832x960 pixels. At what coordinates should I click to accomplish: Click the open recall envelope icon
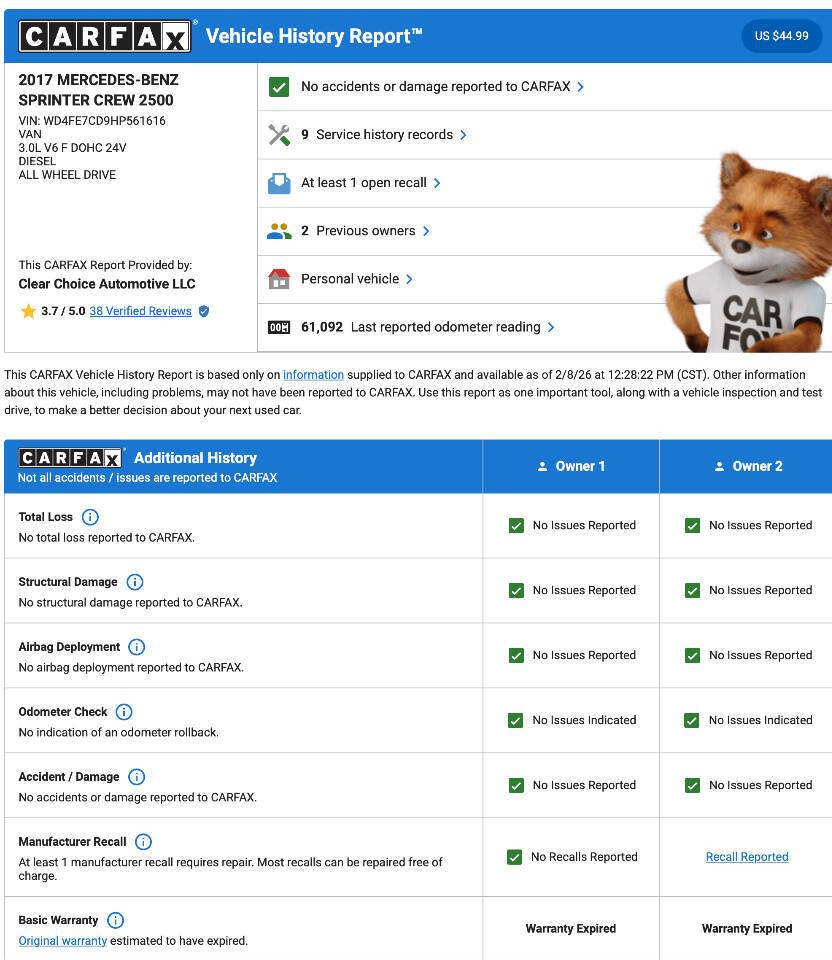point(279,183)
